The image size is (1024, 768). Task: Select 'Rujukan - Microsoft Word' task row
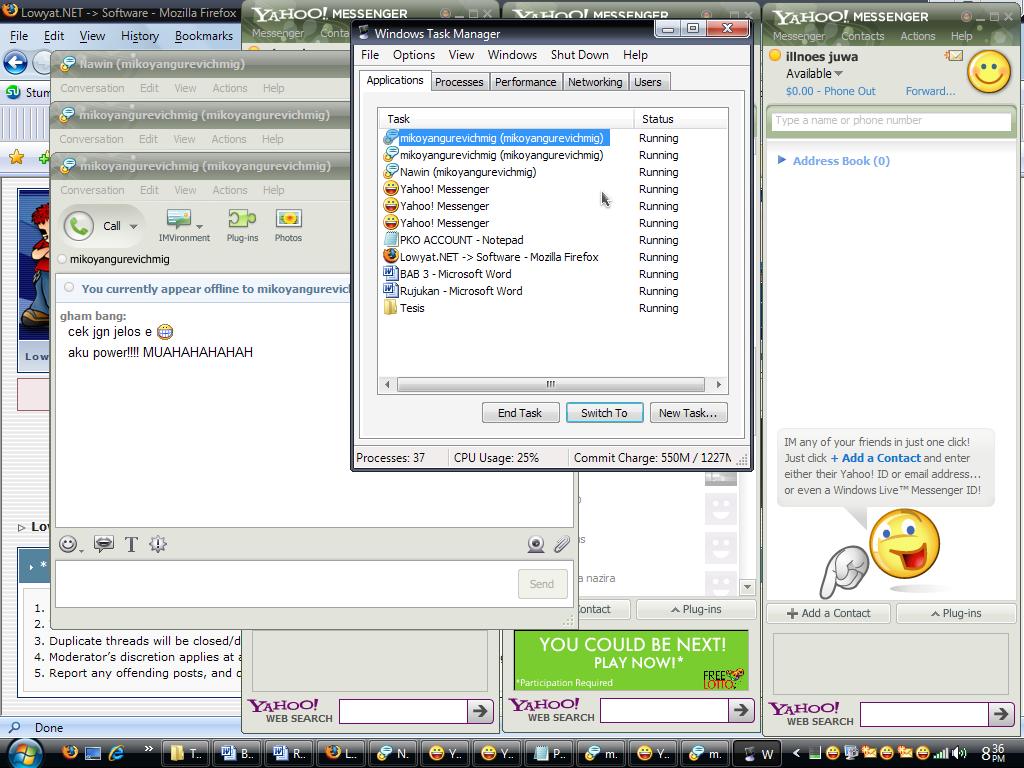(460, 291)
